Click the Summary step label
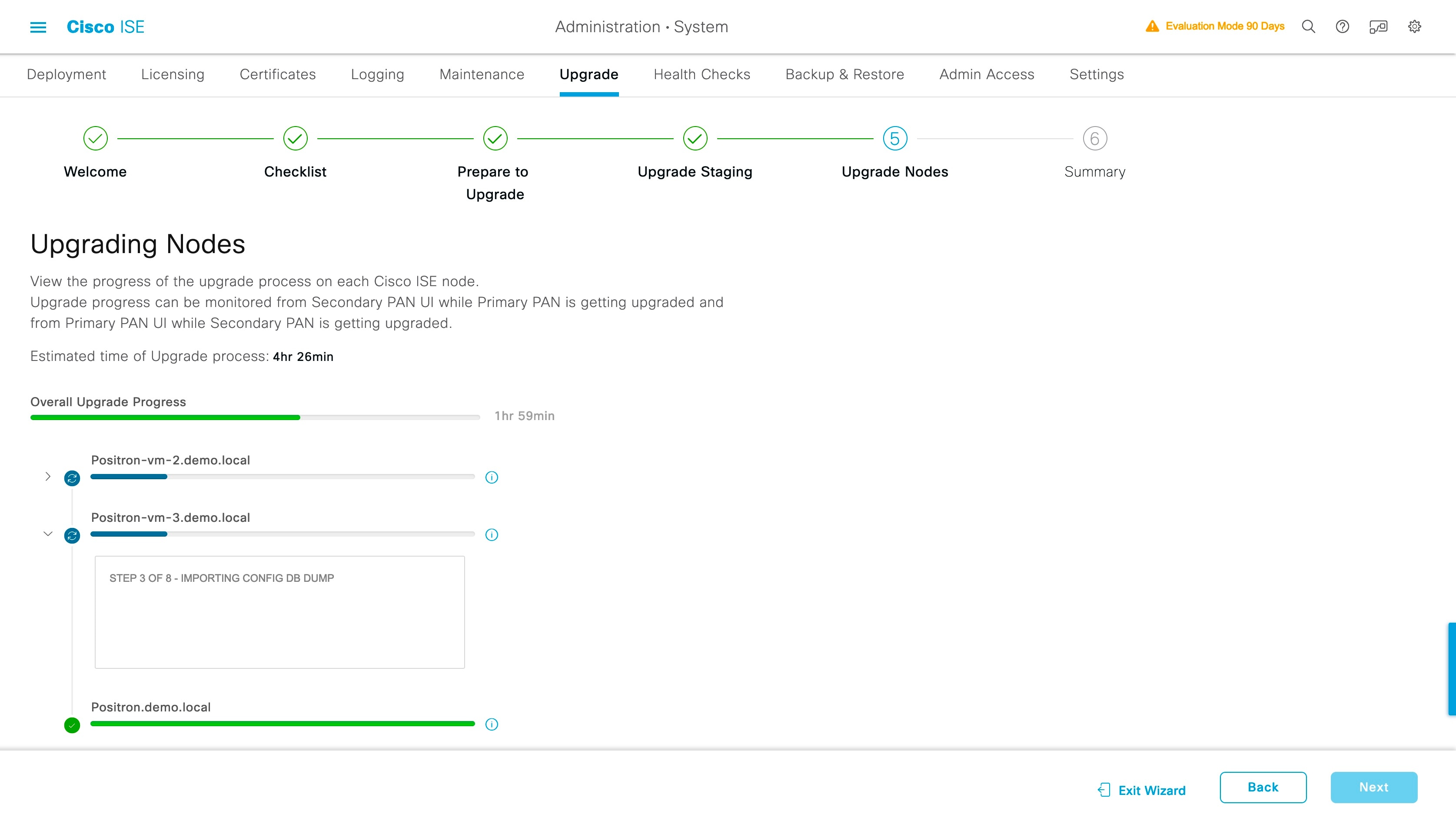The height and width of the screenshot is (821, 1456). coord(1095,172)
